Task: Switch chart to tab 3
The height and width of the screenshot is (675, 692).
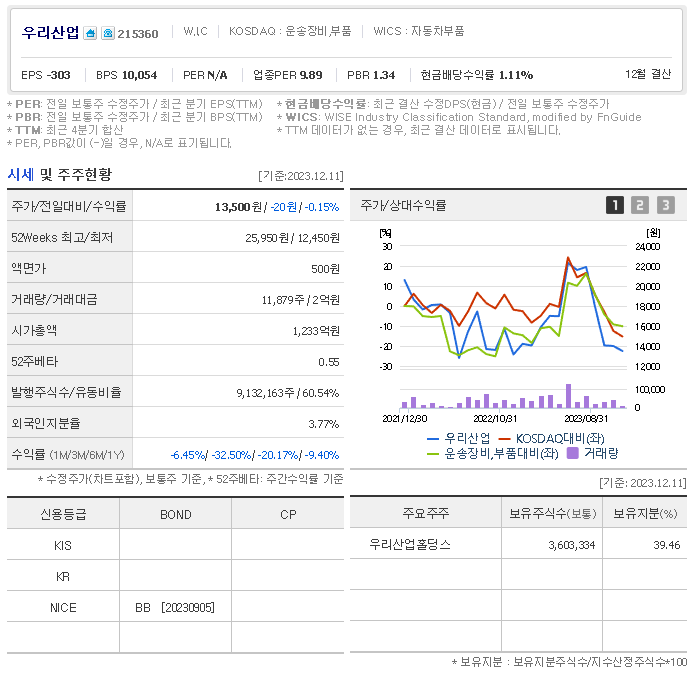Action: click(666, 205)
